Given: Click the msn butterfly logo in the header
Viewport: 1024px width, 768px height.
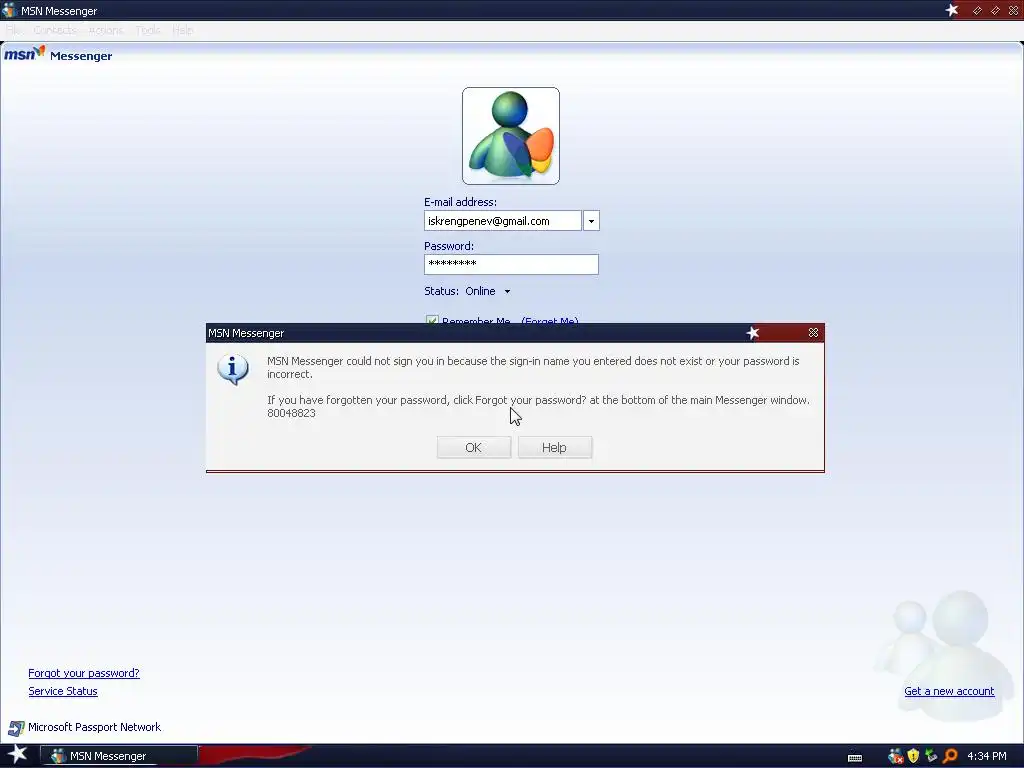Looking at the screenshot, I should click(25, 54).
